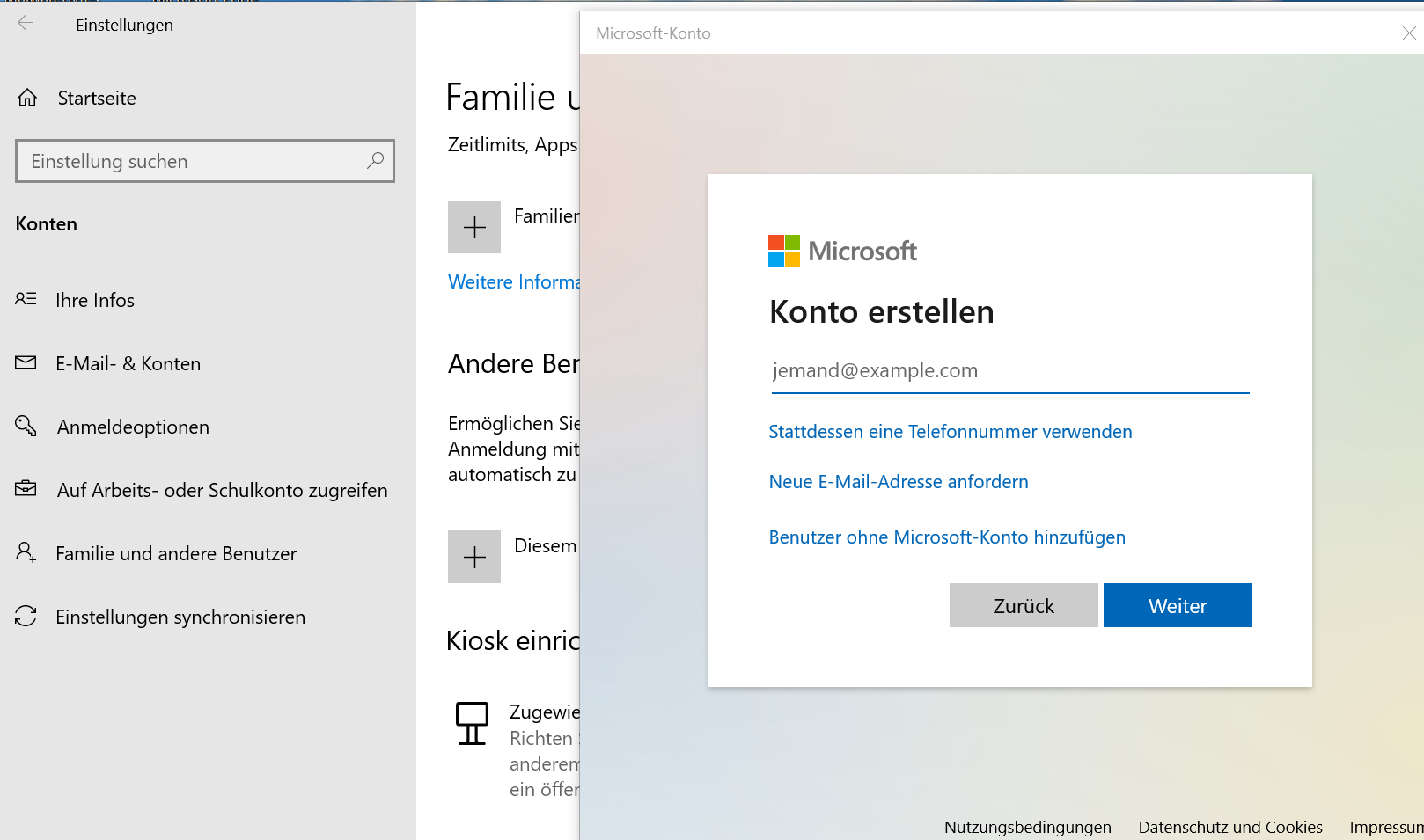The width and height of the screenshot is (1424, 840).
Task: Click the Zurück button
Action: pos(1024,605)
